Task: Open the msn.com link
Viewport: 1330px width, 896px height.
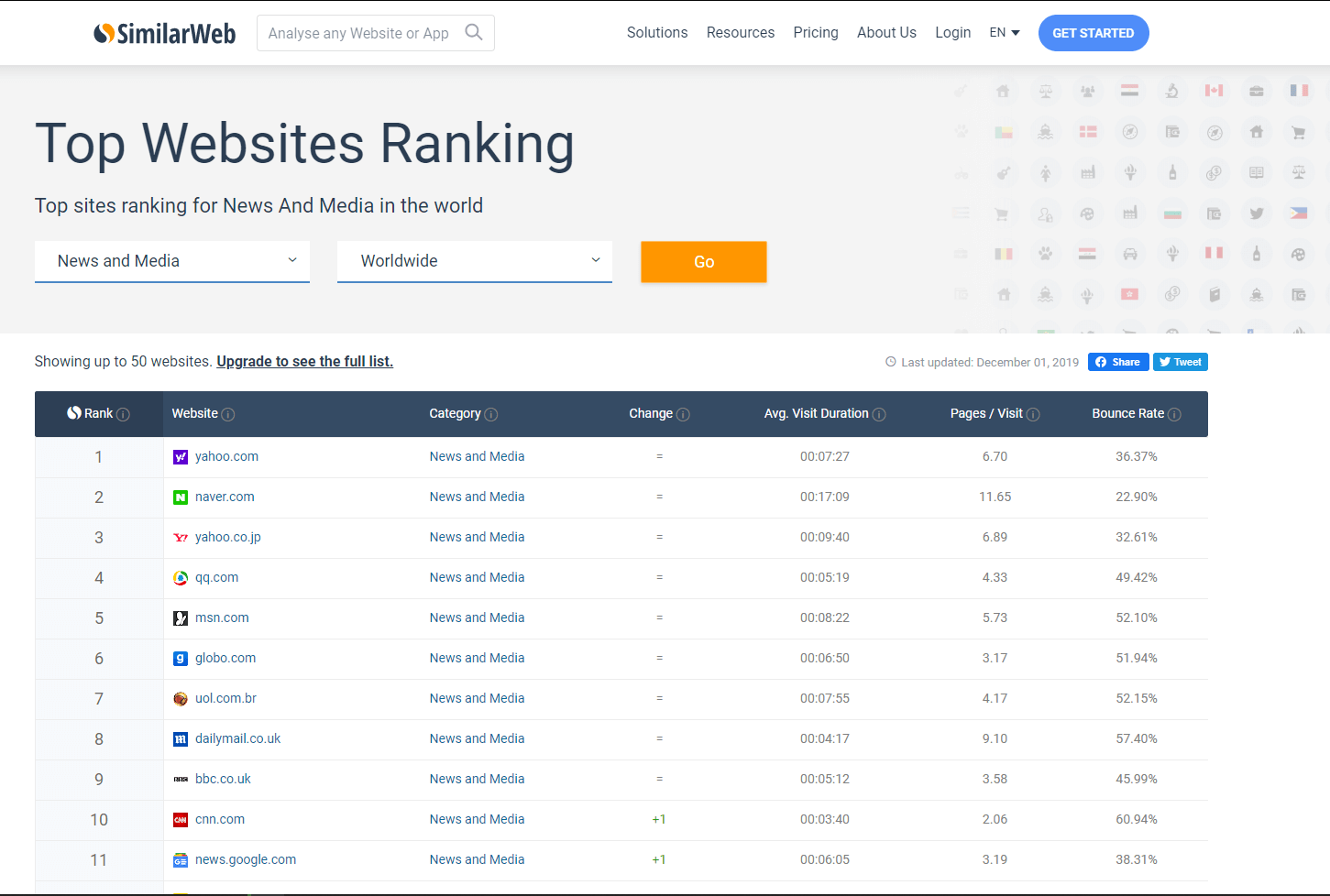Action: 222,617
